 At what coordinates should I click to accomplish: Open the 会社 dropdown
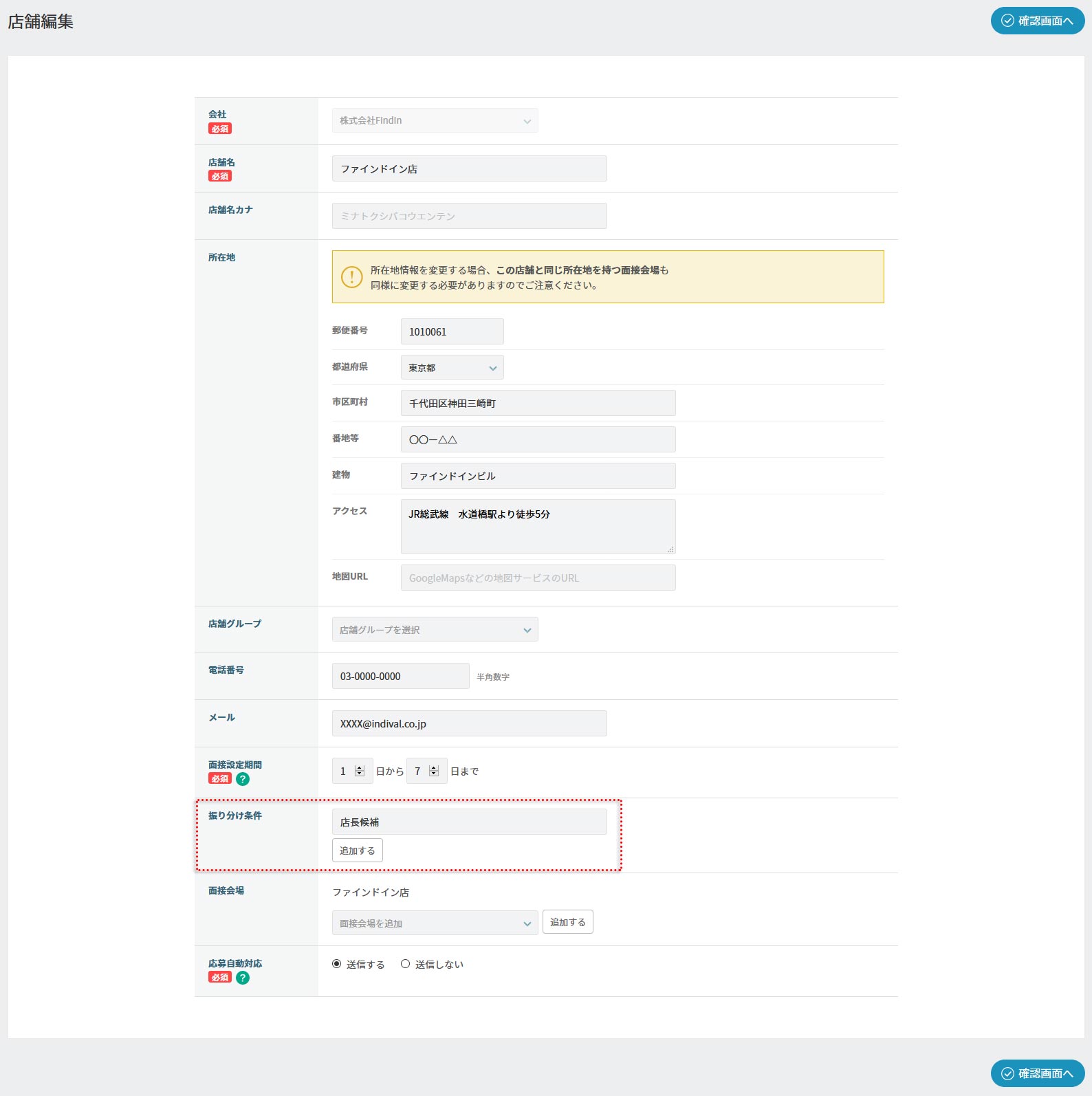[x=435, y=121]
